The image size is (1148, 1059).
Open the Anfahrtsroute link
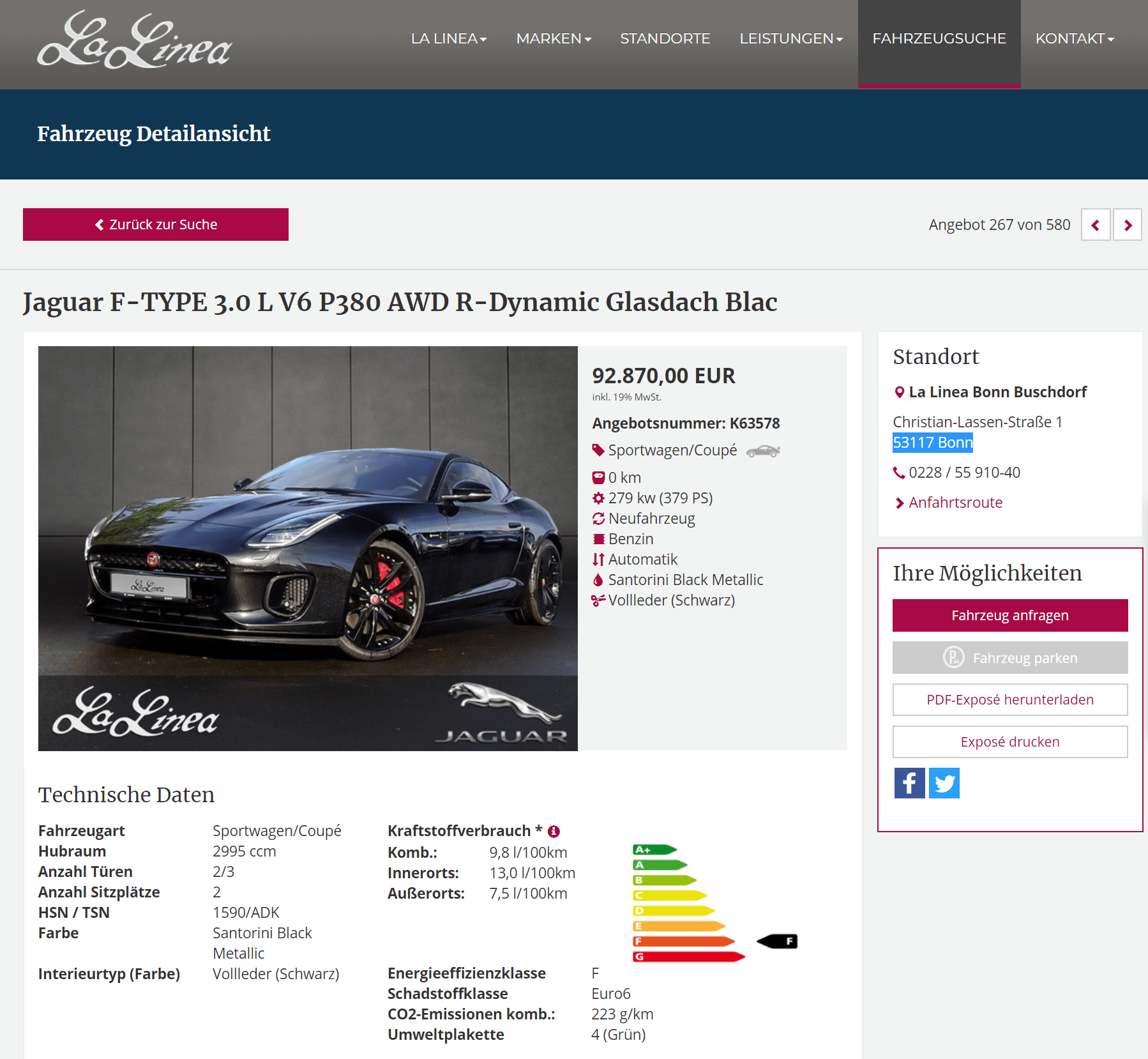[955, 503]
